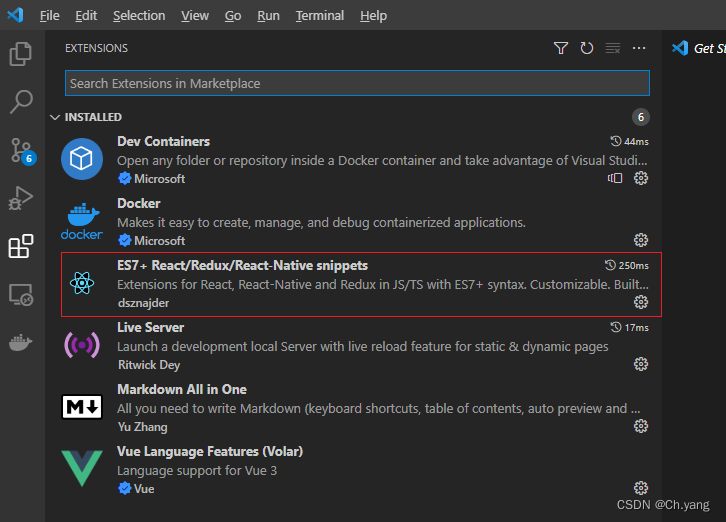
Task: Click the 250ms activation time
Action: (x=633, y=266)
